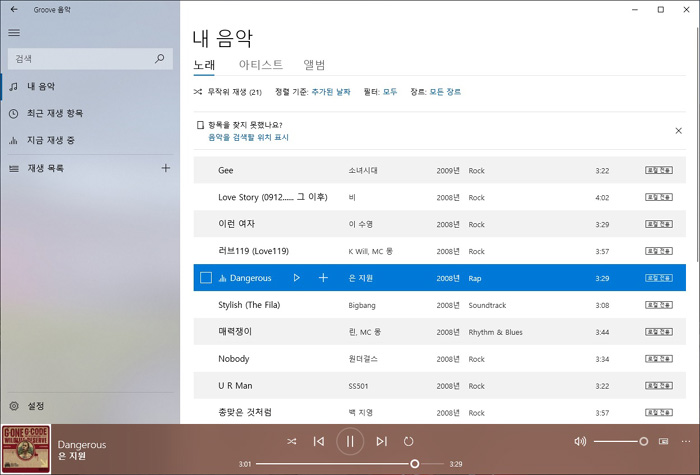Switch to the 노래 tab
The height and width of the screenshot is (475, 700).
[x=204, y=65]
